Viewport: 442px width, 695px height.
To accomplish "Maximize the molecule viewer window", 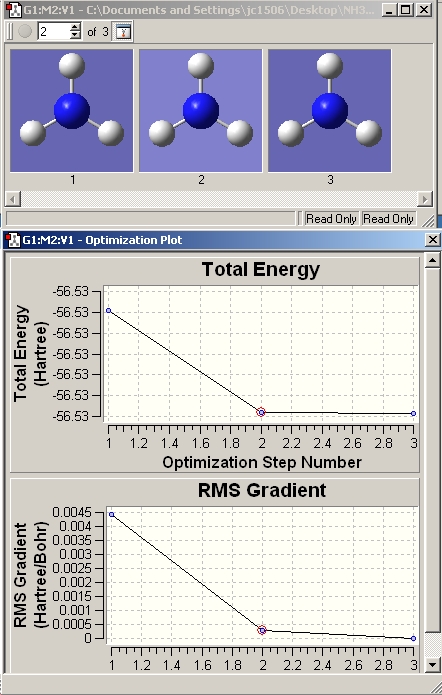I will pyautogui.click(x=405, y=10).
